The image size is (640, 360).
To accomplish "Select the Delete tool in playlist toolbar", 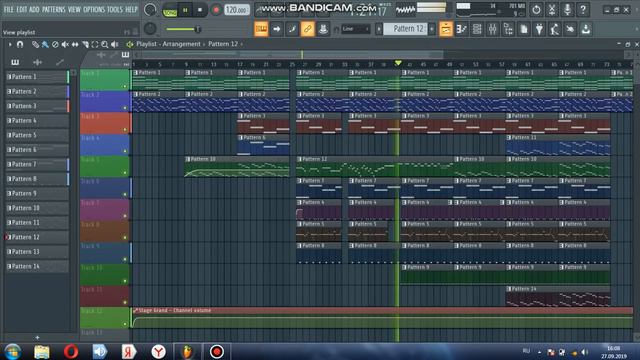I will click(55, 44).
